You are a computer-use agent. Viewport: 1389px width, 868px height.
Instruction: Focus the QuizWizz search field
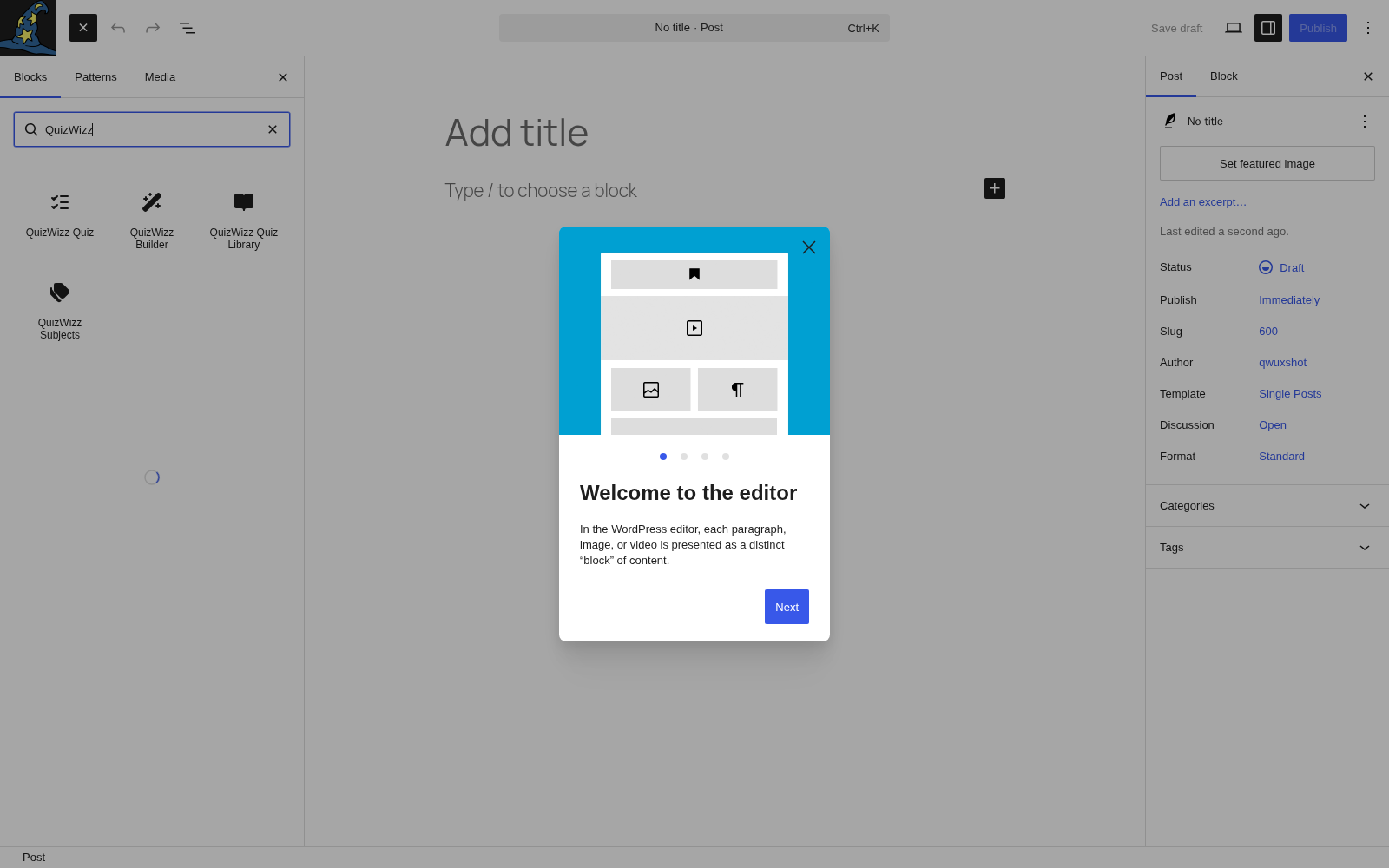(152, 129)
